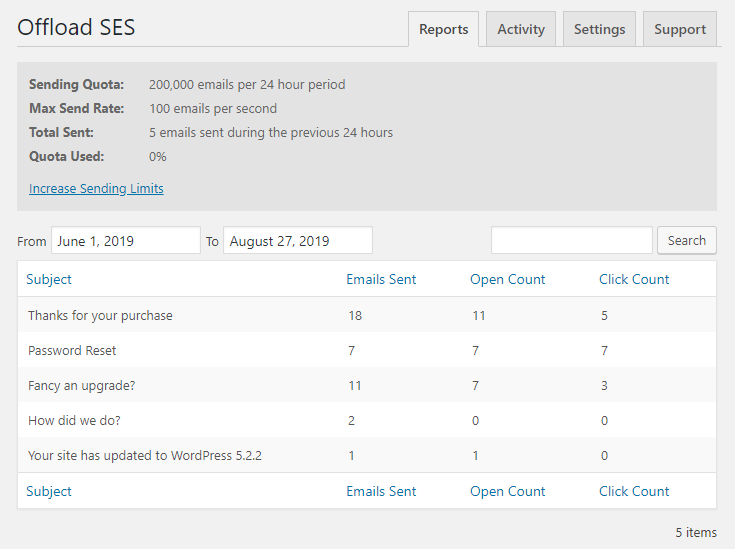Click the Increase Sending Limits link
Viewport: 735px width, 549px height.
pos(96,188)
